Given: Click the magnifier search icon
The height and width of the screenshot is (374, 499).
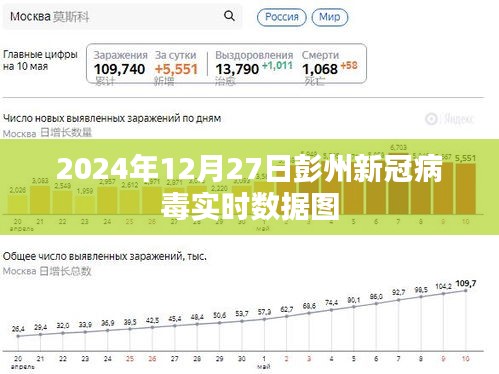Looking at the screenshot, I should coord(229,15).
